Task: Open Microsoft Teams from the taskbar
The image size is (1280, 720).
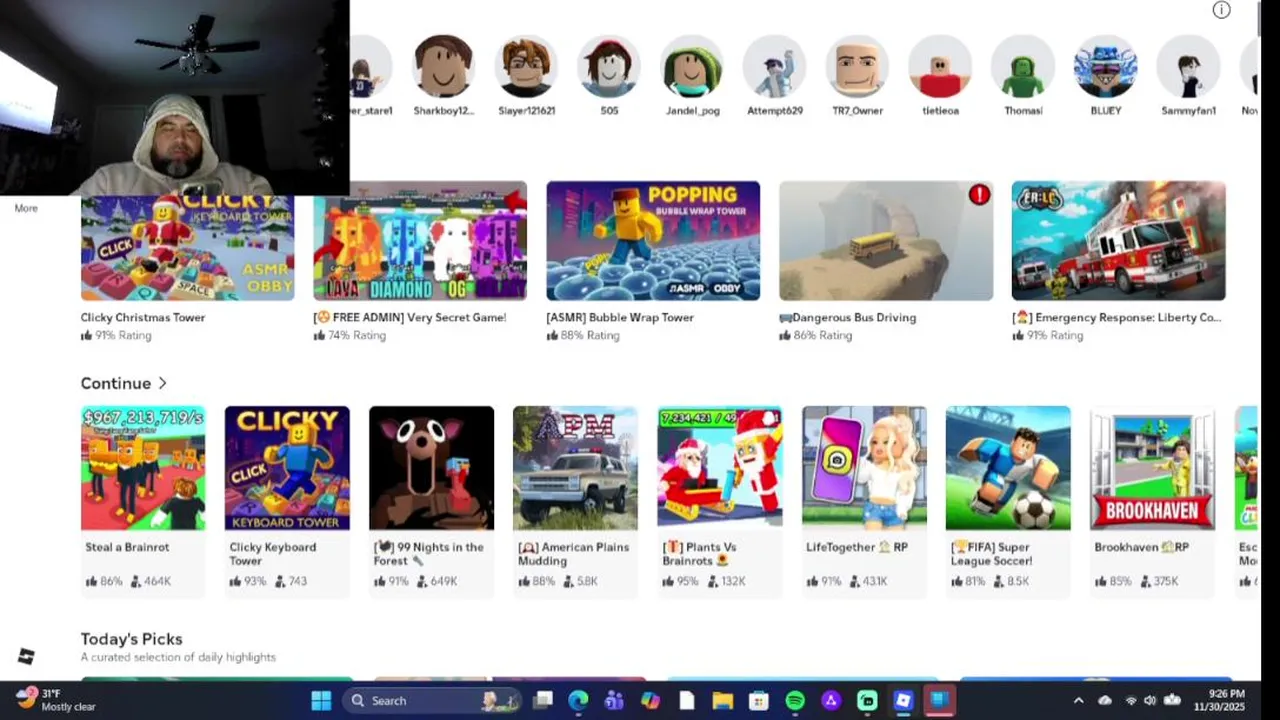Action: point(614,700)
